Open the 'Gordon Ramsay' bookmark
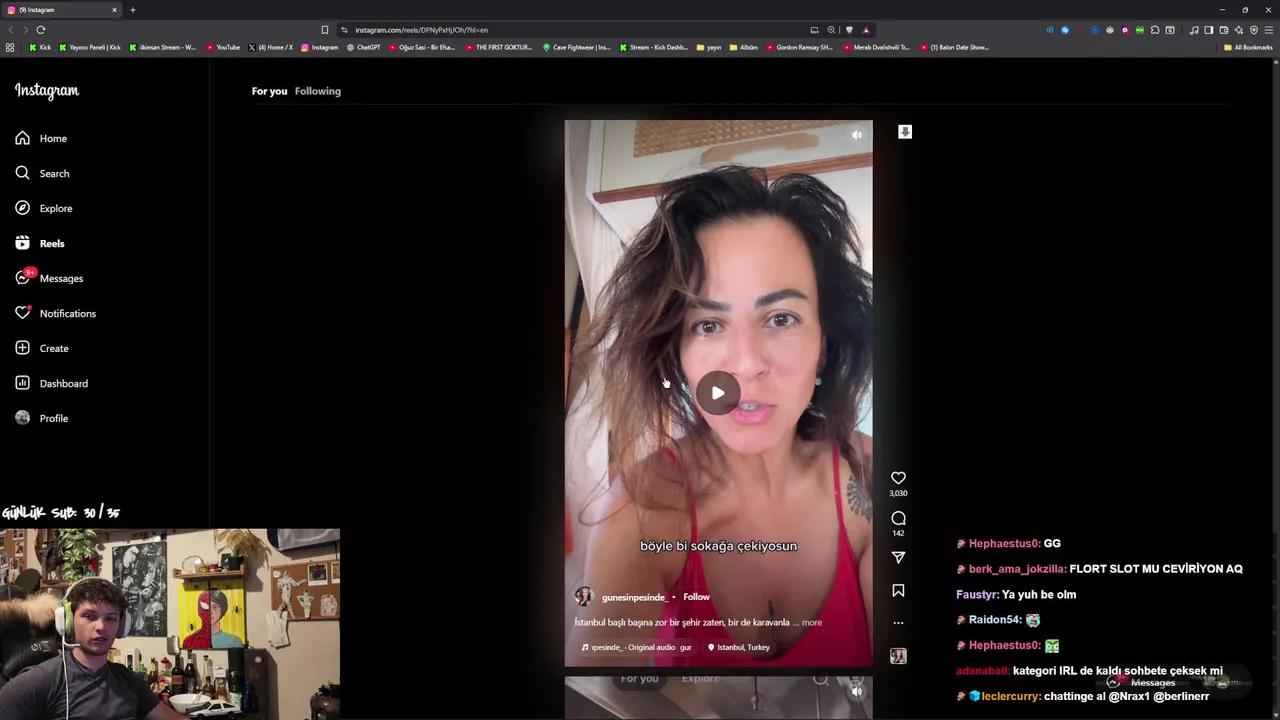1280x720 pixels. [x=800, y=47]
